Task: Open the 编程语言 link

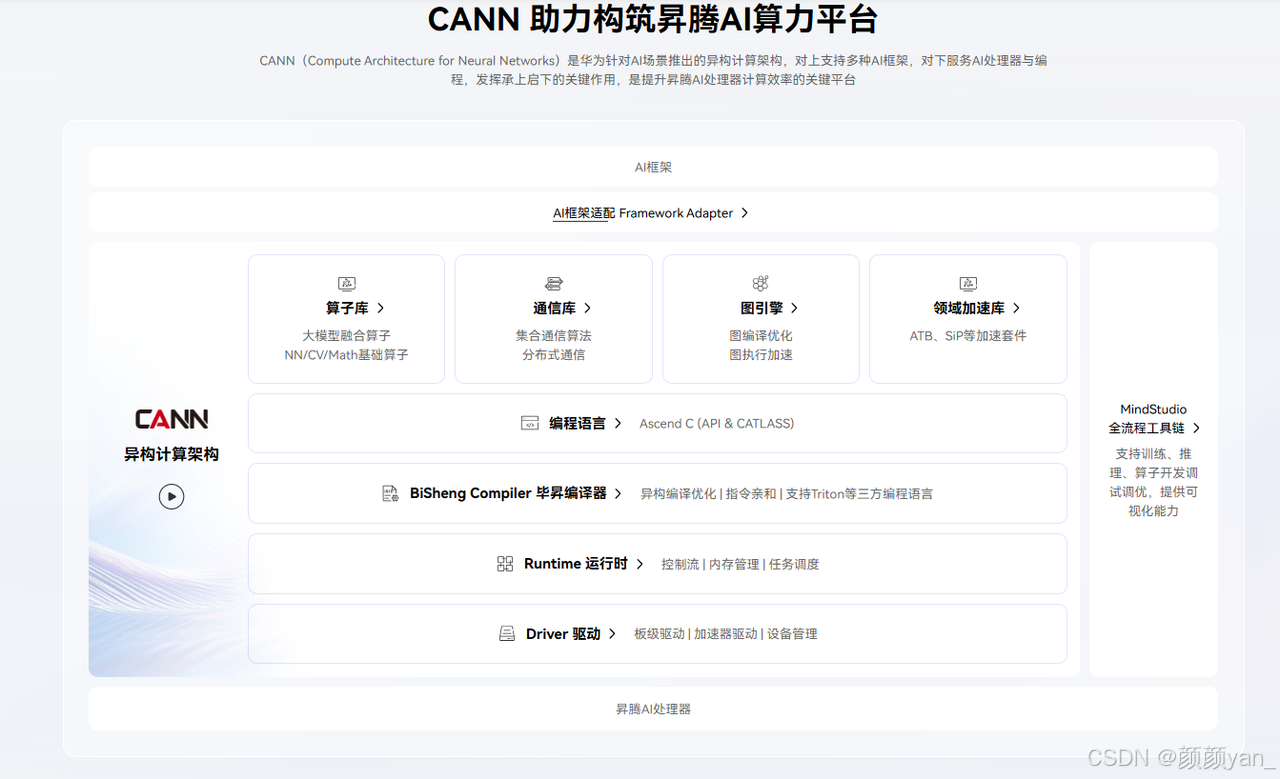Action: tap(577, 423)
